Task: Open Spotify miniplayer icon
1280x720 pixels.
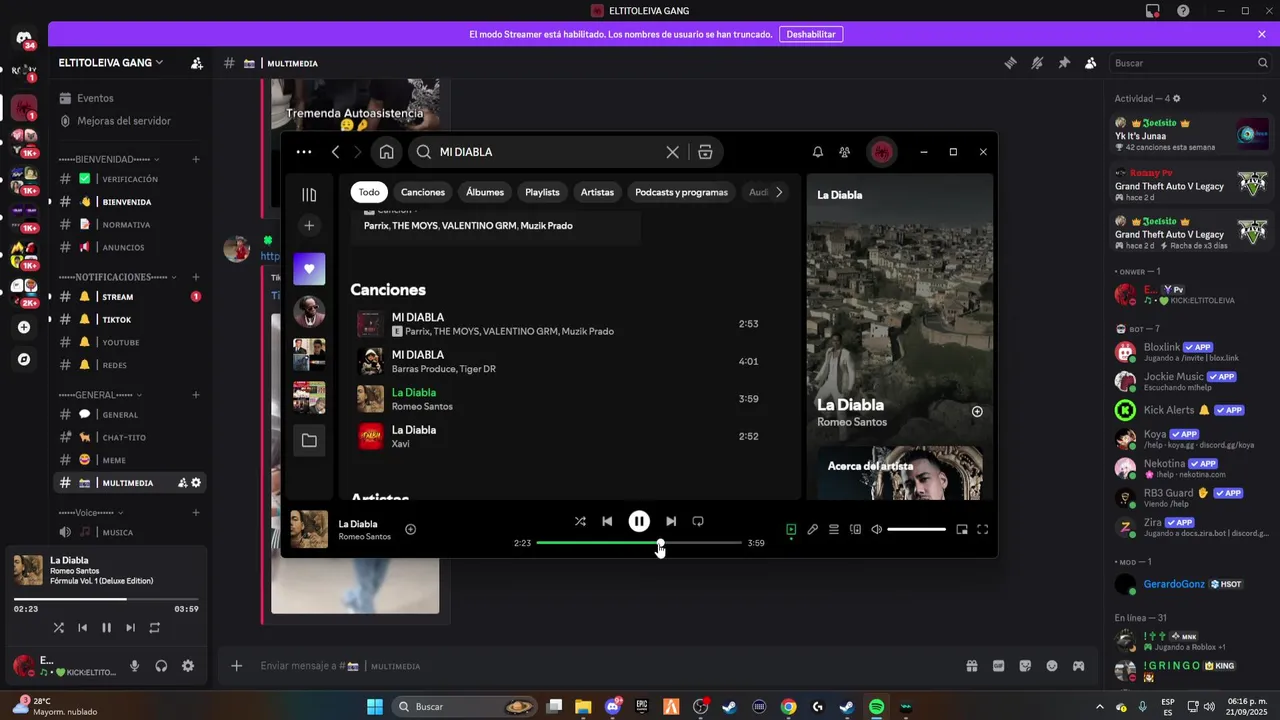Action: tap(961, 529)
